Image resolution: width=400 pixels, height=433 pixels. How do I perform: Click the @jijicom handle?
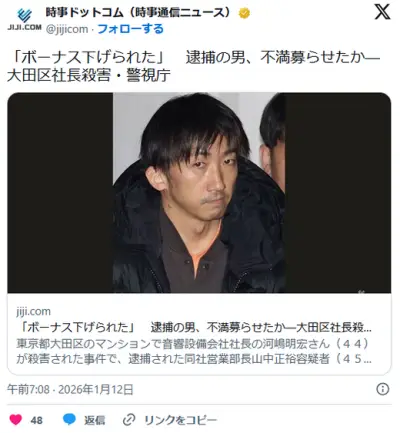click(x=67, y=29)
